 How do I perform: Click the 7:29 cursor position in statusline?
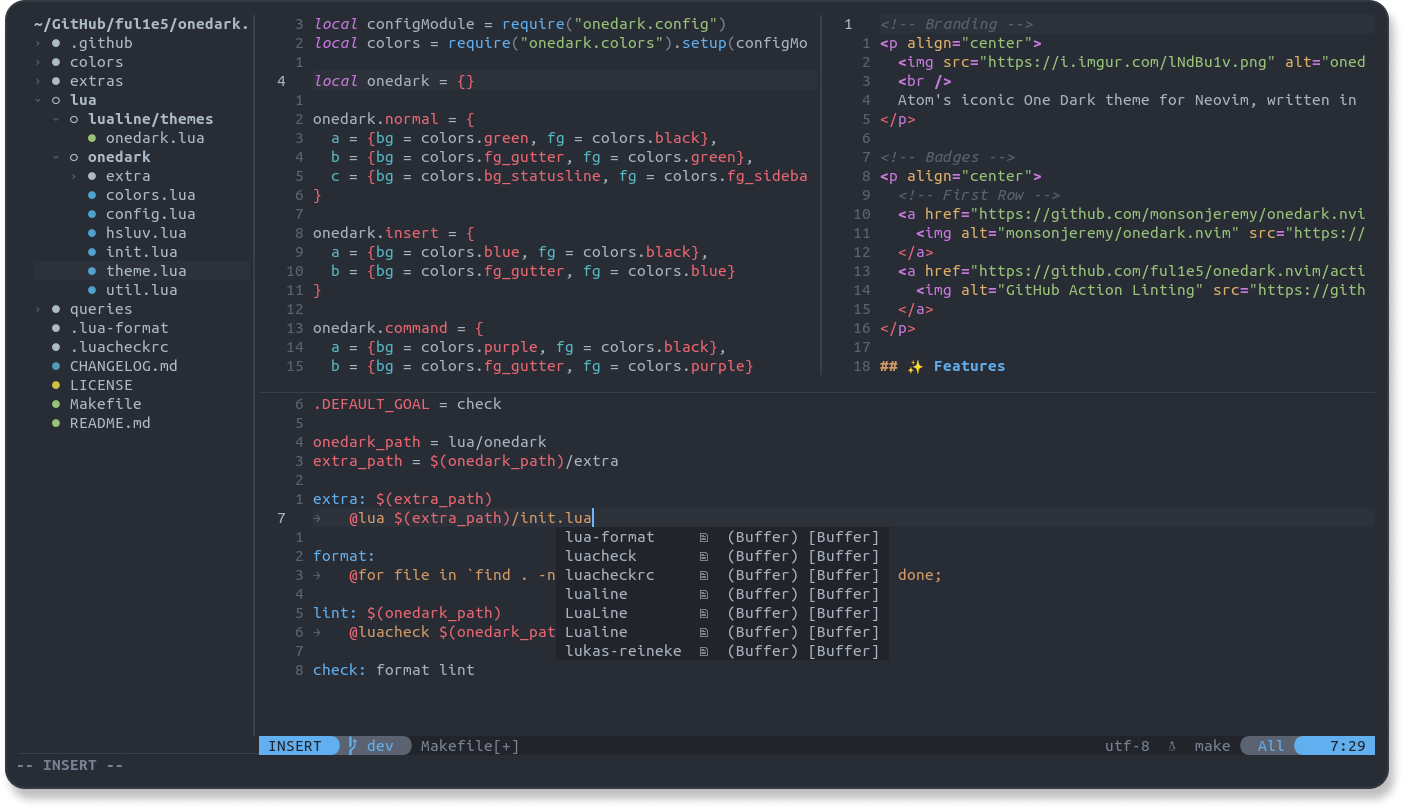[1348, 746]
